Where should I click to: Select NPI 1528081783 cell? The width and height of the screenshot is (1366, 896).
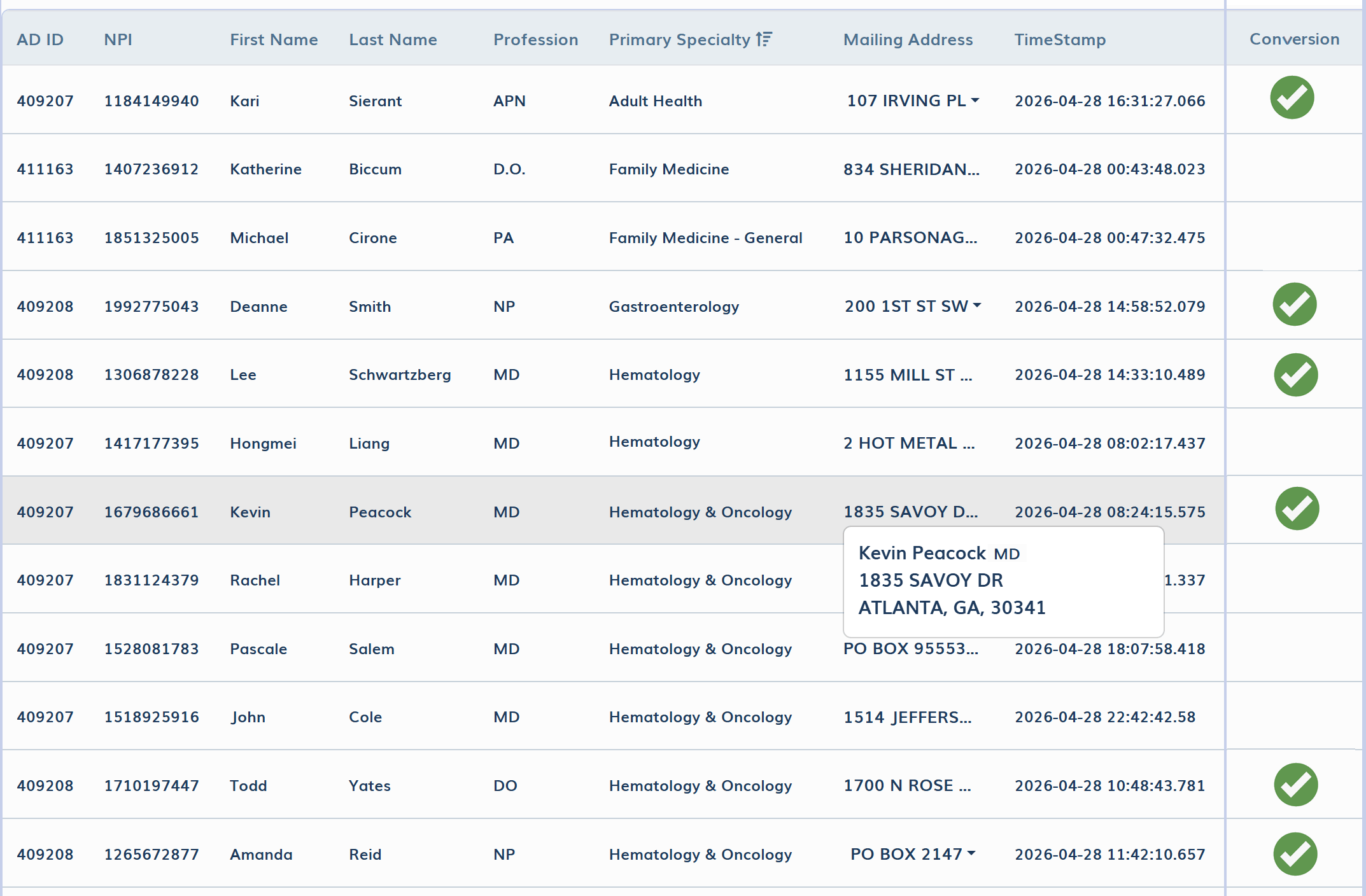pyautogui.click(x=151, y=648)
